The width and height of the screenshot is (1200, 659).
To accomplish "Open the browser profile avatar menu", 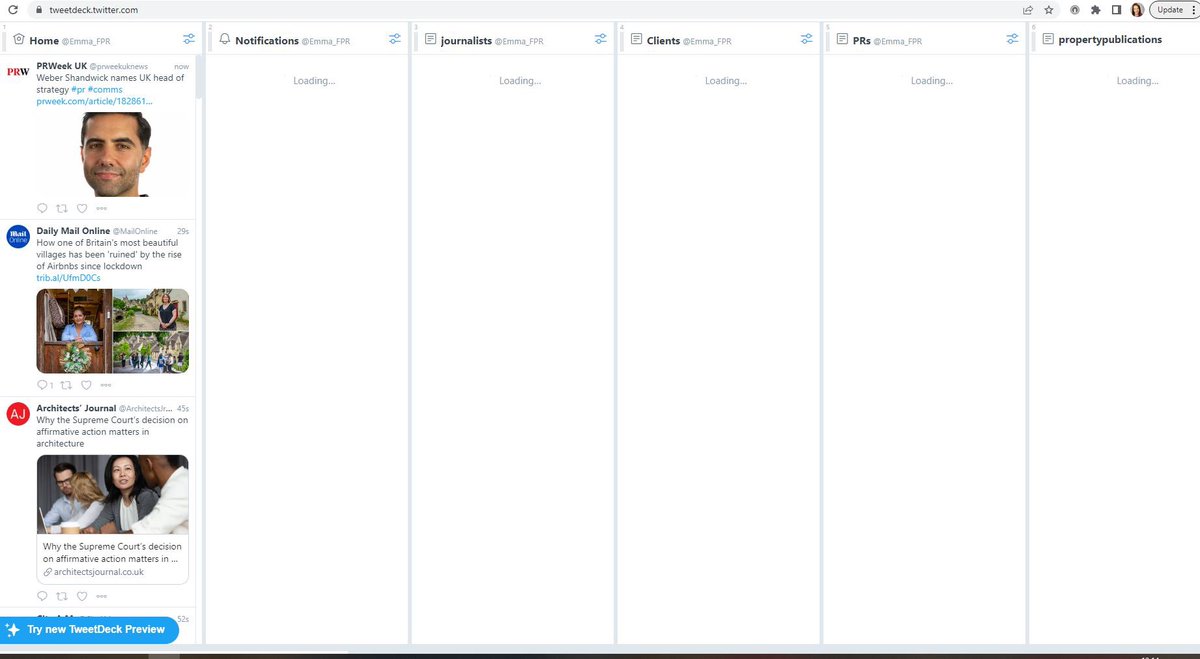I will (x=1137, y=9).
